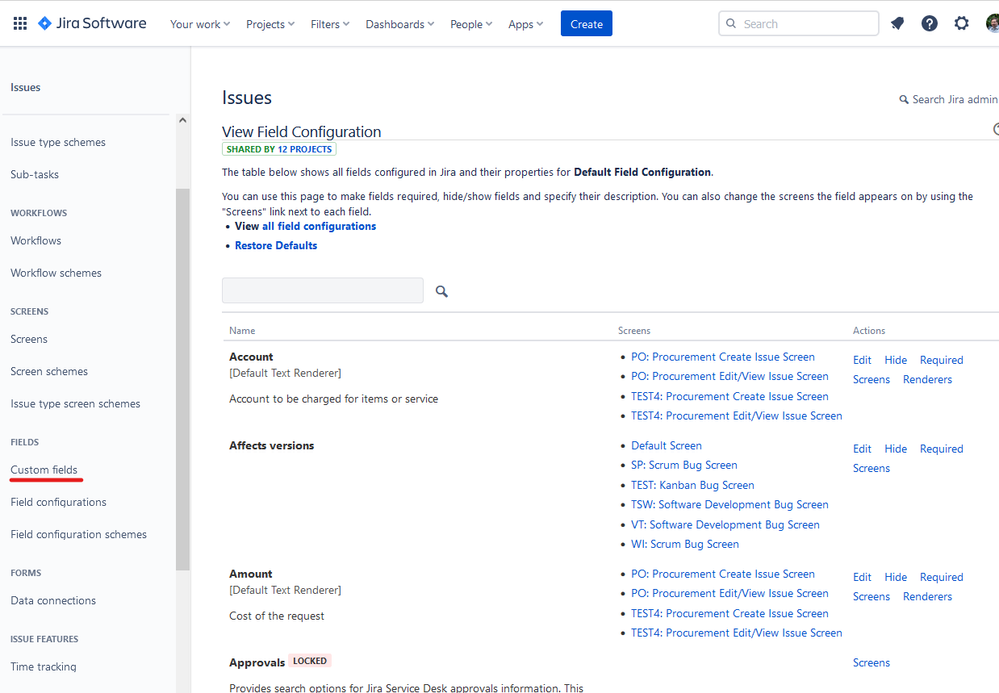Expand the Filters dropdown
Screen dimensions: 999x693
click(x=330, y=24)
